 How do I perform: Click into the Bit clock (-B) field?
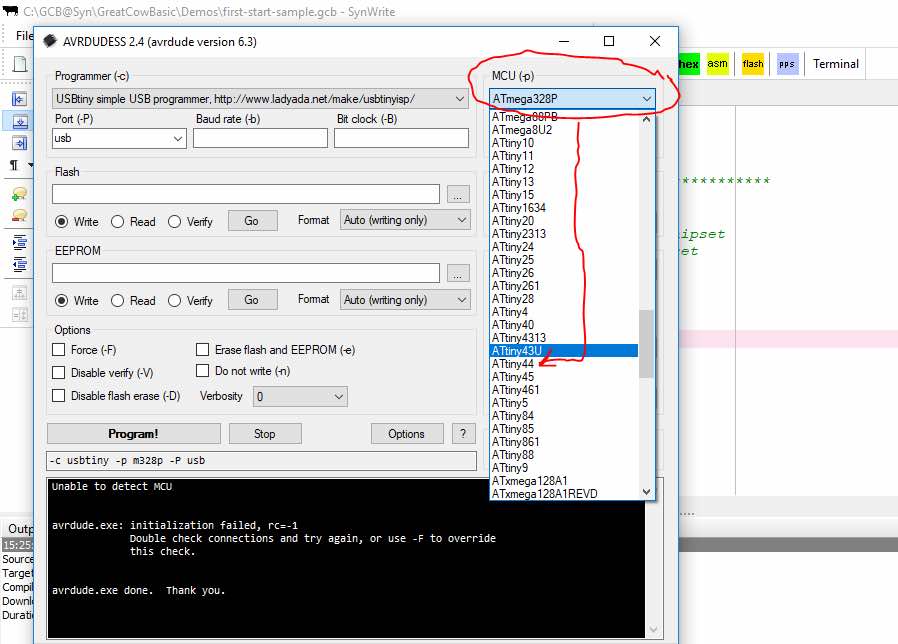coord(401,138)
